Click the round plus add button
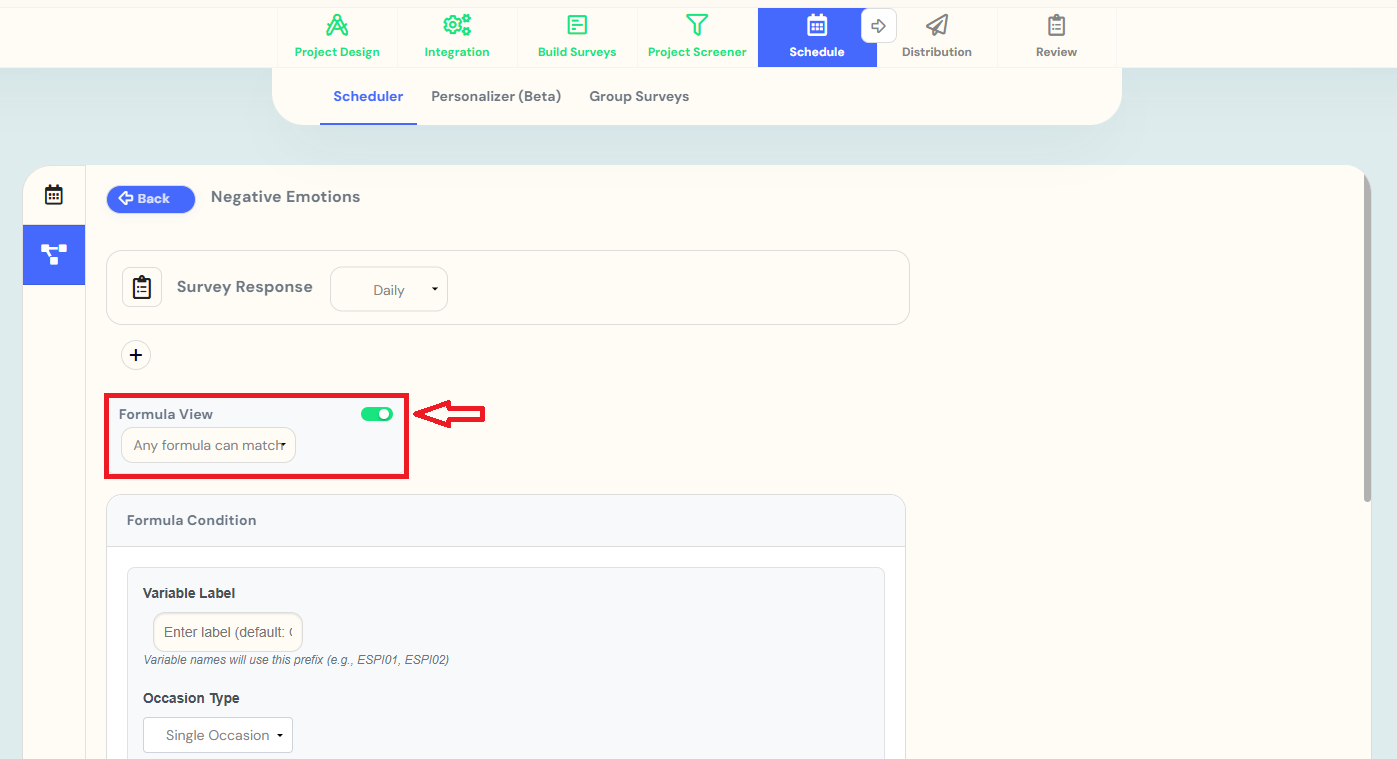 pos(136,355)
